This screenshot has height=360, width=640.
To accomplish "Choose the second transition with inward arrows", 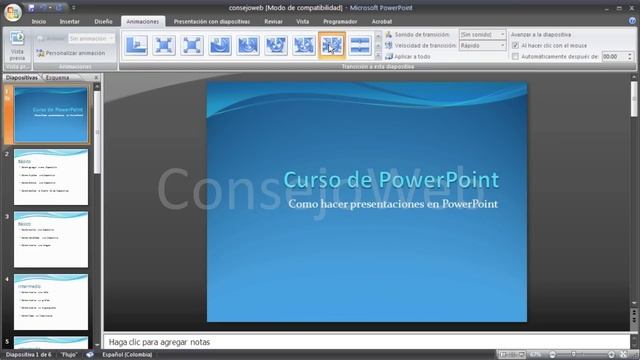I will click(164, 45).
